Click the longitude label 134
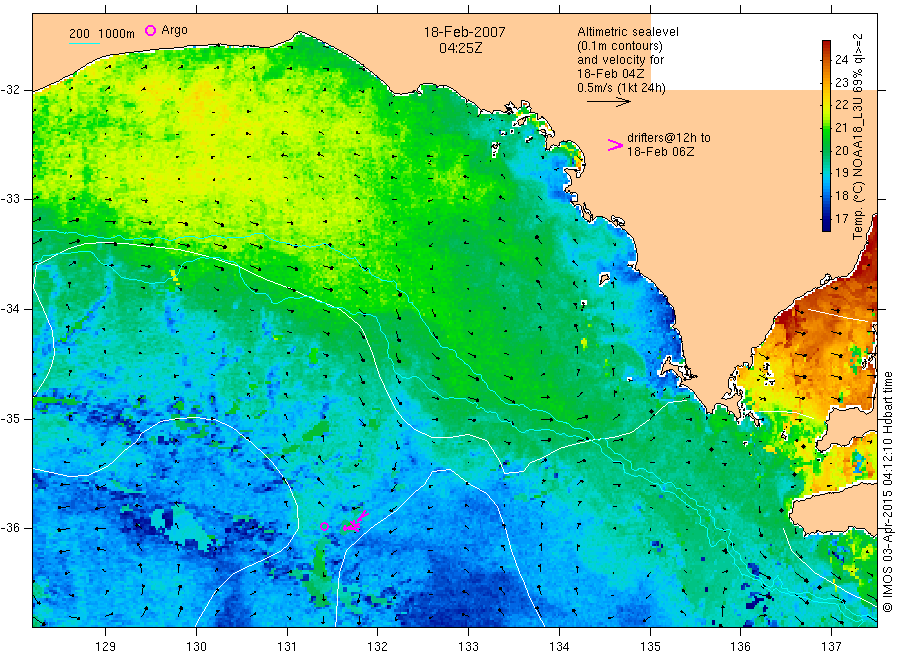 pos(559,647)
